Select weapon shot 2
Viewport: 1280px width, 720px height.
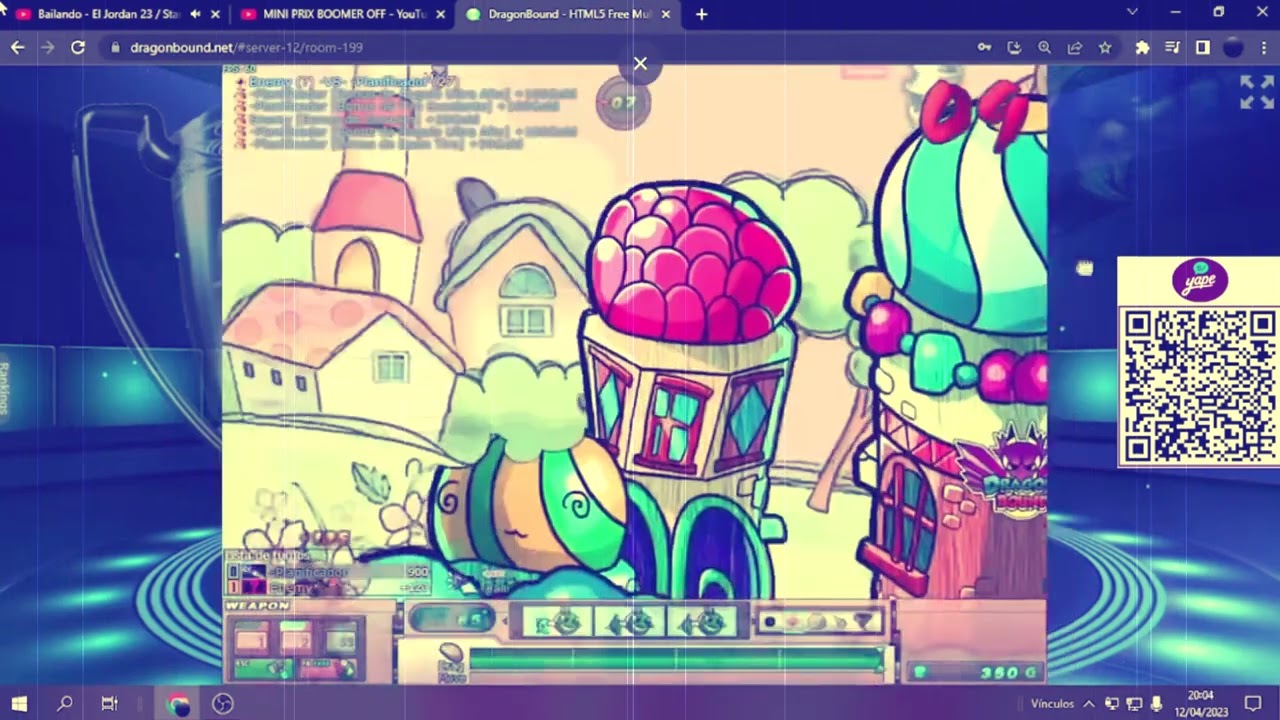pyautogui.click(x=295, y=639)
